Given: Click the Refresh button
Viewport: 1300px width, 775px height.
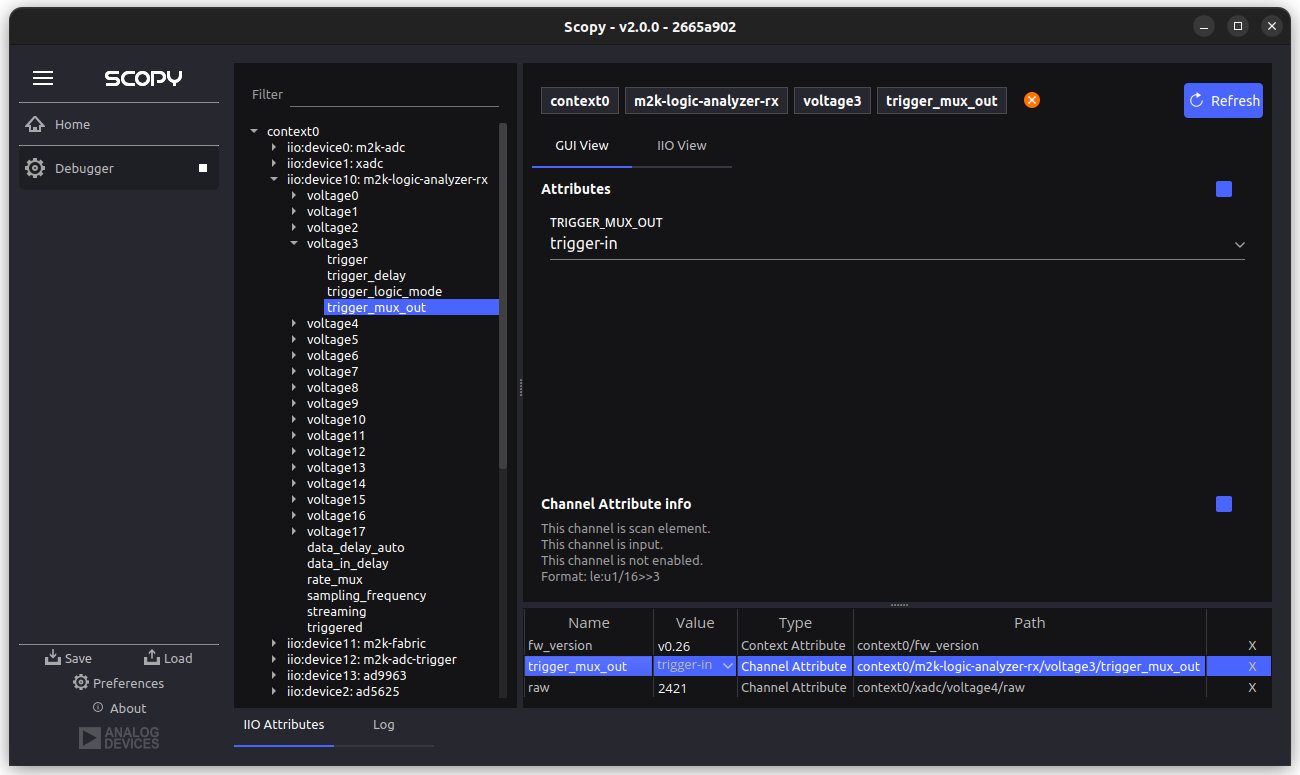Looking at the screenshot, I should point(1223,100).
